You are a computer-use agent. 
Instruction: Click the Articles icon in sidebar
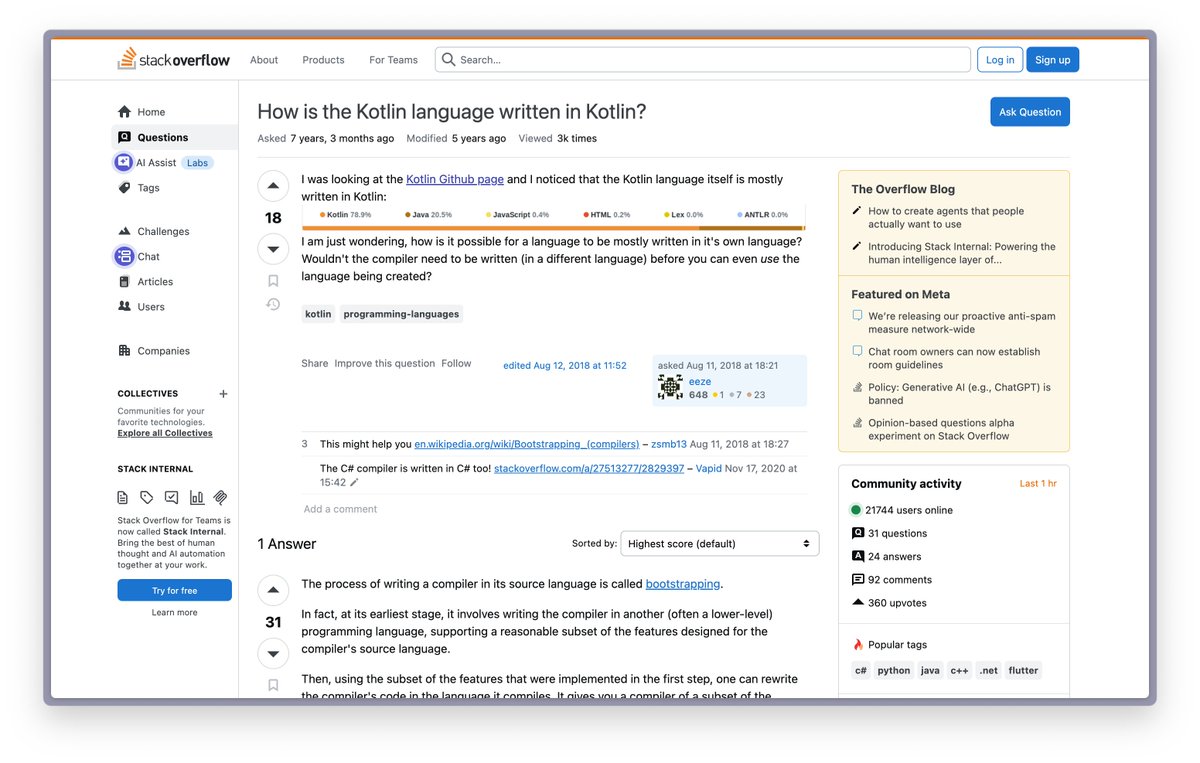pos(124,282)
